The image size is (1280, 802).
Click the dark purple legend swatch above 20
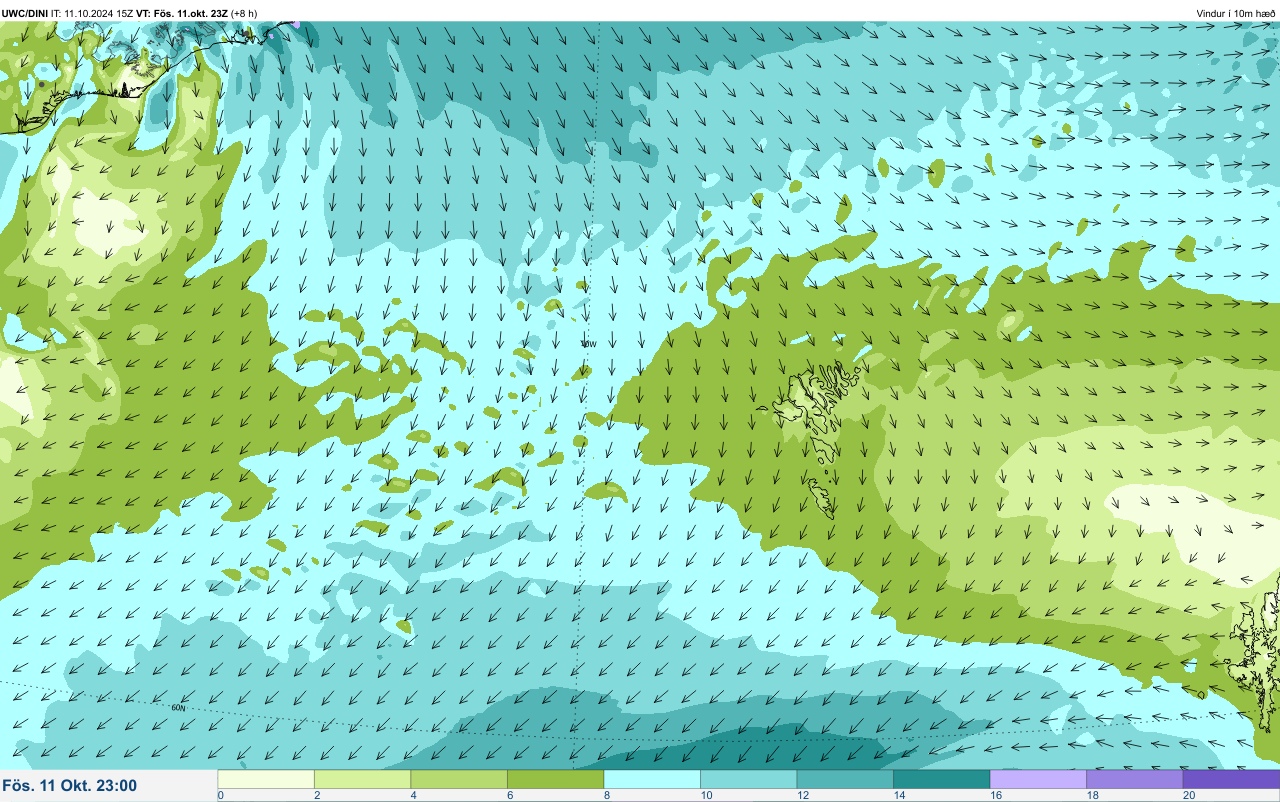pyautogui.click(x=1231, y=779)
